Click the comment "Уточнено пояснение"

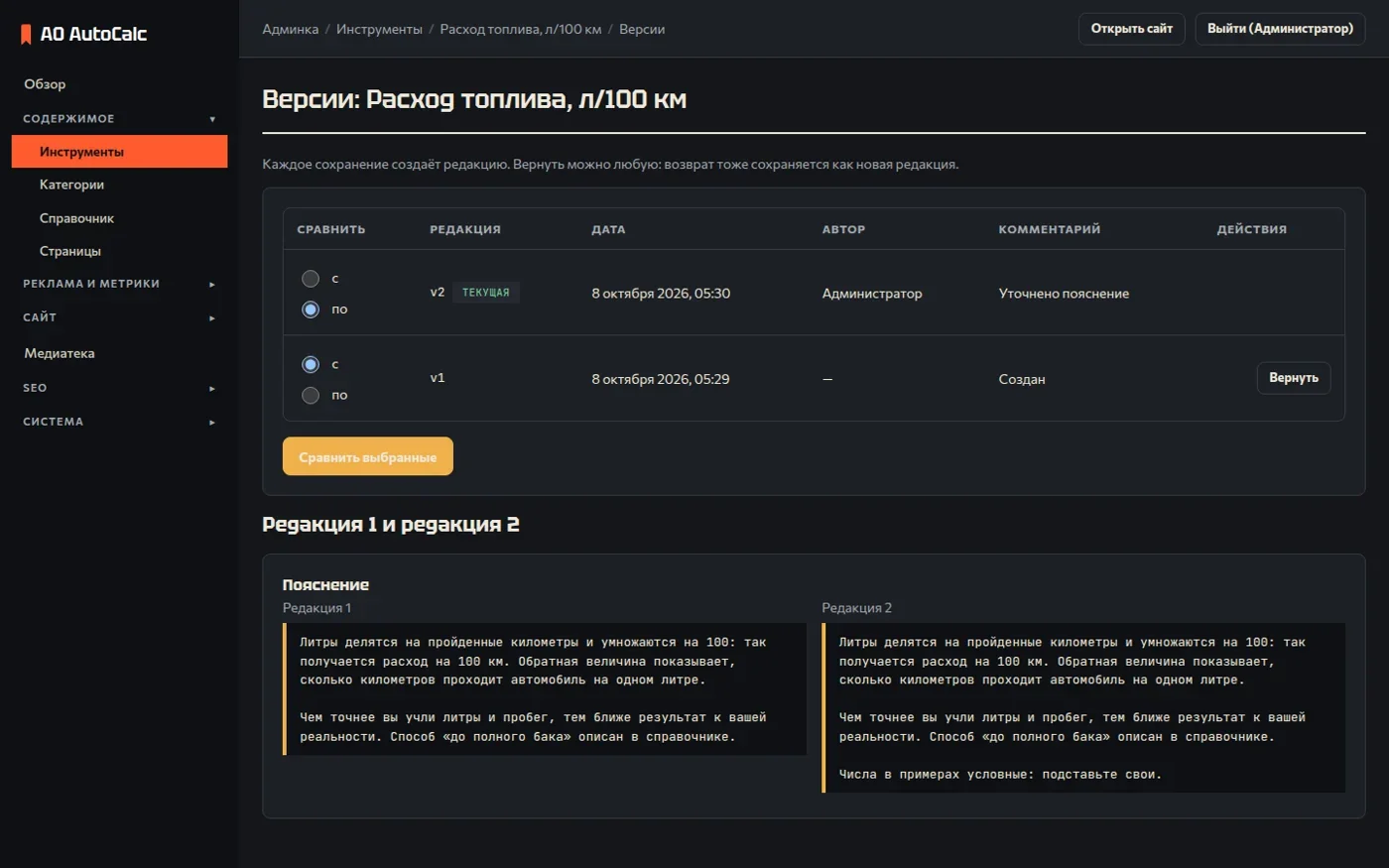(1064, 294)
